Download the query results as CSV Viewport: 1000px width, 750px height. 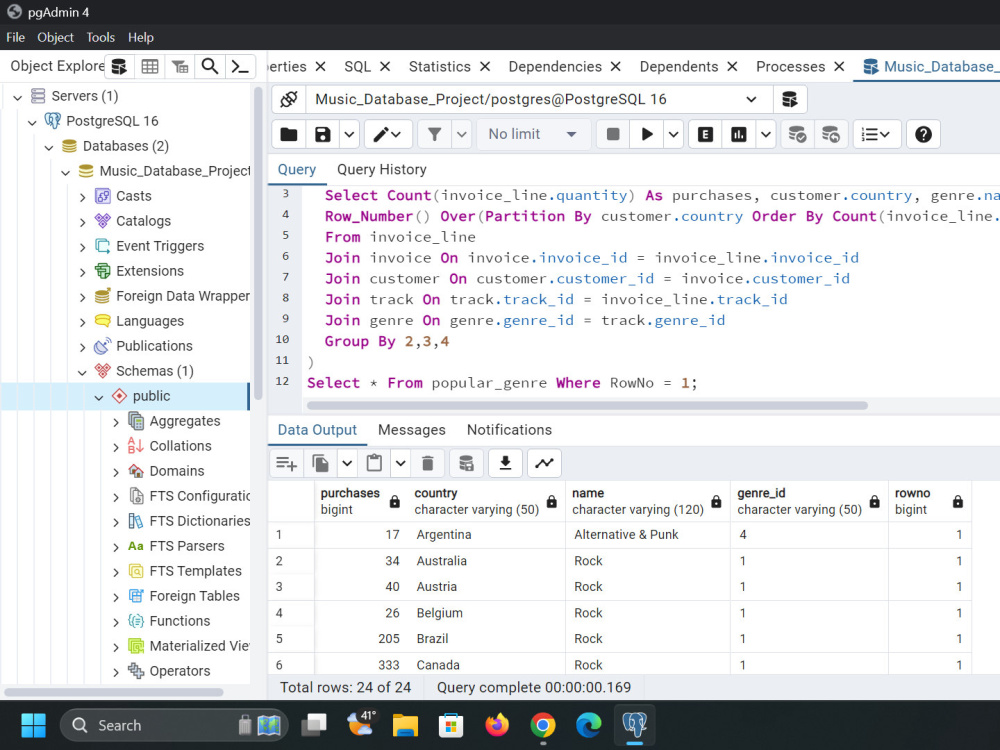(505, 462)
